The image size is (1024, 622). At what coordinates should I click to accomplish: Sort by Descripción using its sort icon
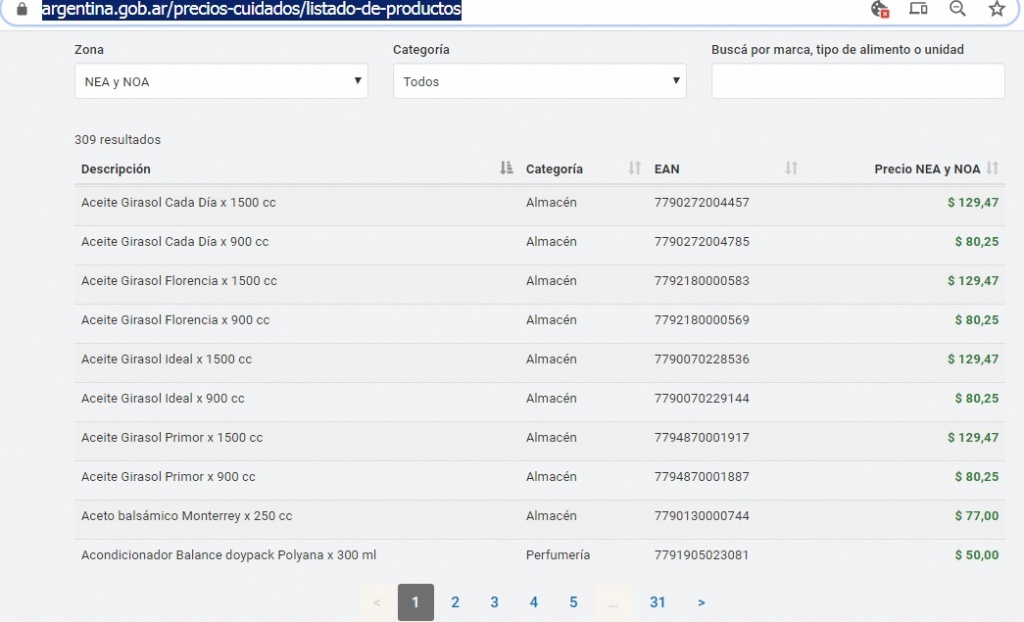click(x=506, y=169)
